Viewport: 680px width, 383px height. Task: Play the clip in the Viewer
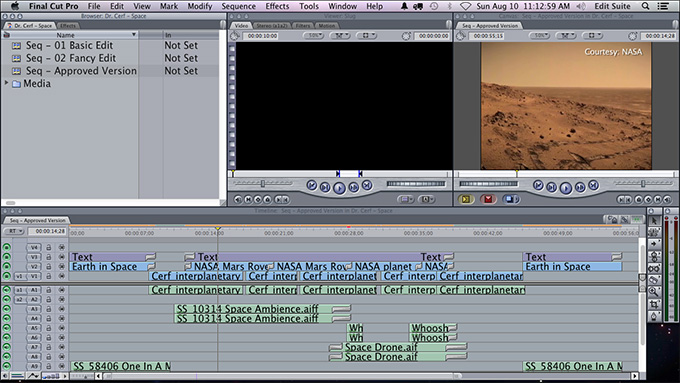click(339, 187)
